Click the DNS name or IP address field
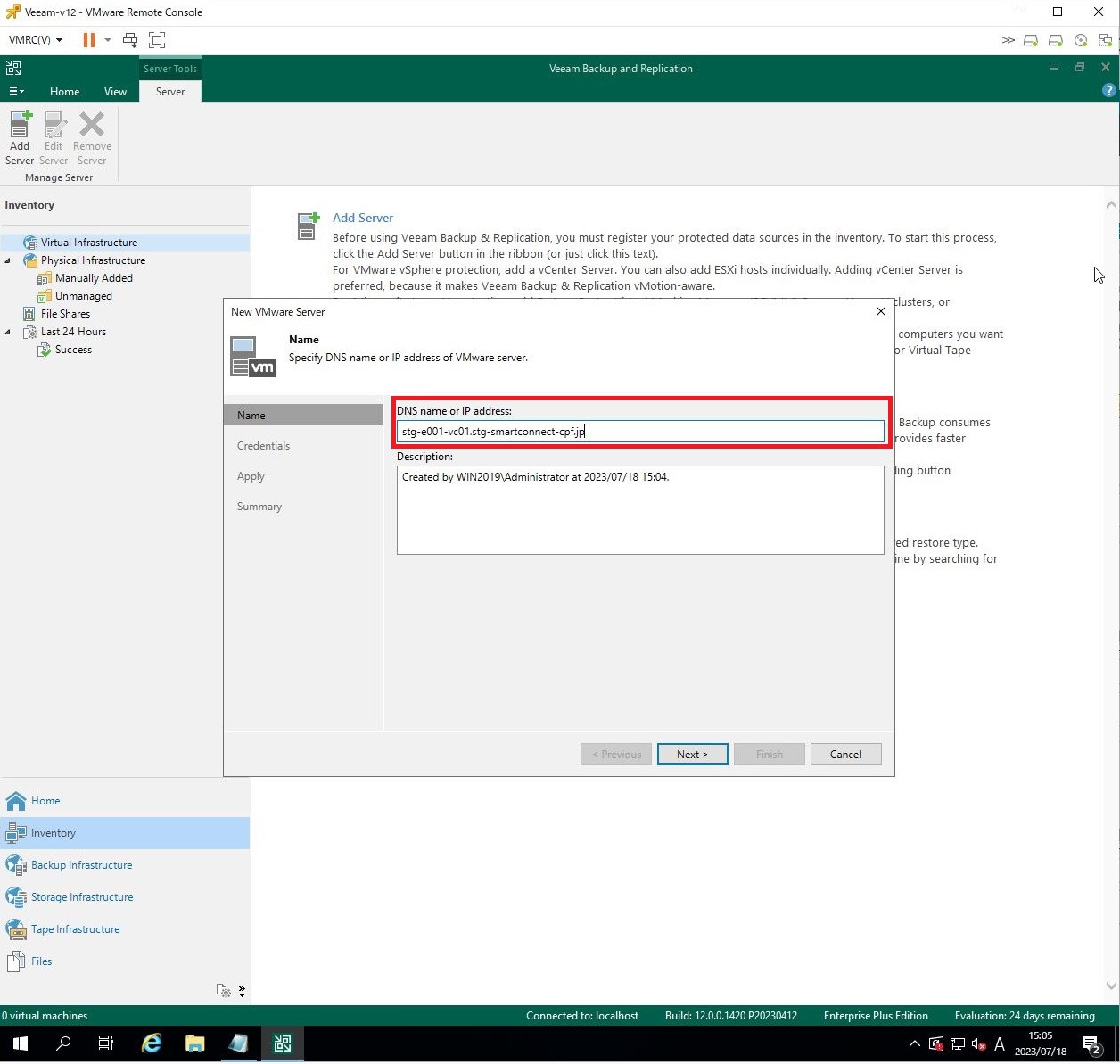This screenshot has width=1120, height=1064. (640, 432)
